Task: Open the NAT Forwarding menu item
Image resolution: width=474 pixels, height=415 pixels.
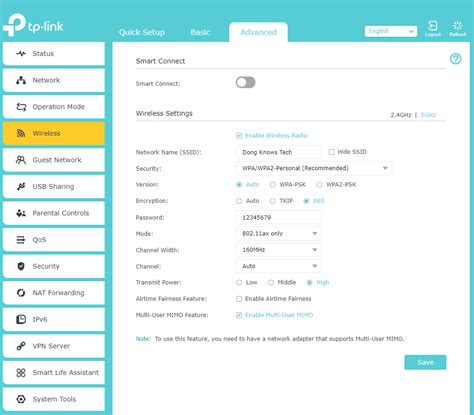Action: point(54,293)
